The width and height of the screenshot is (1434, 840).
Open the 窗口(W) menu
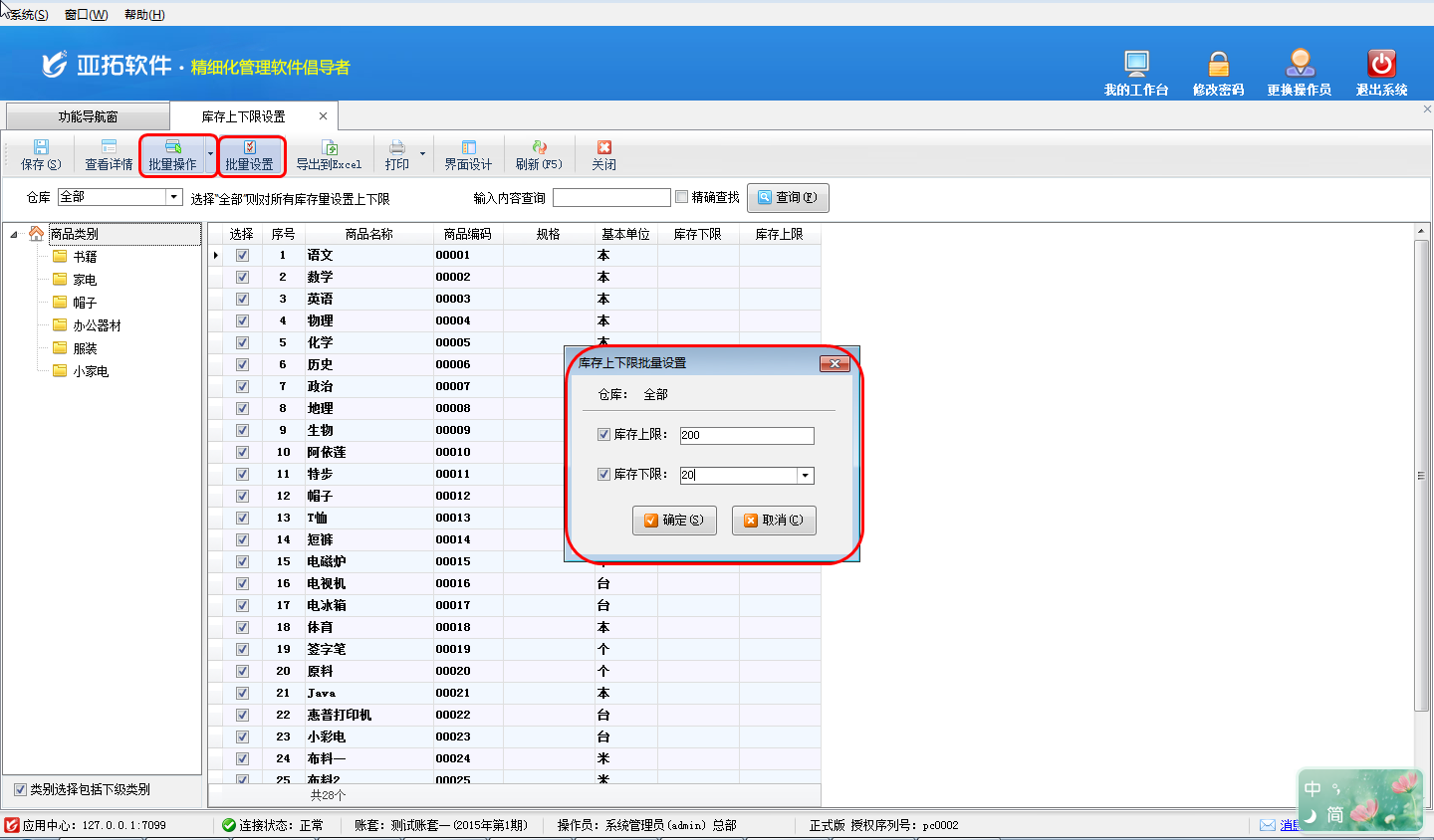86,14
